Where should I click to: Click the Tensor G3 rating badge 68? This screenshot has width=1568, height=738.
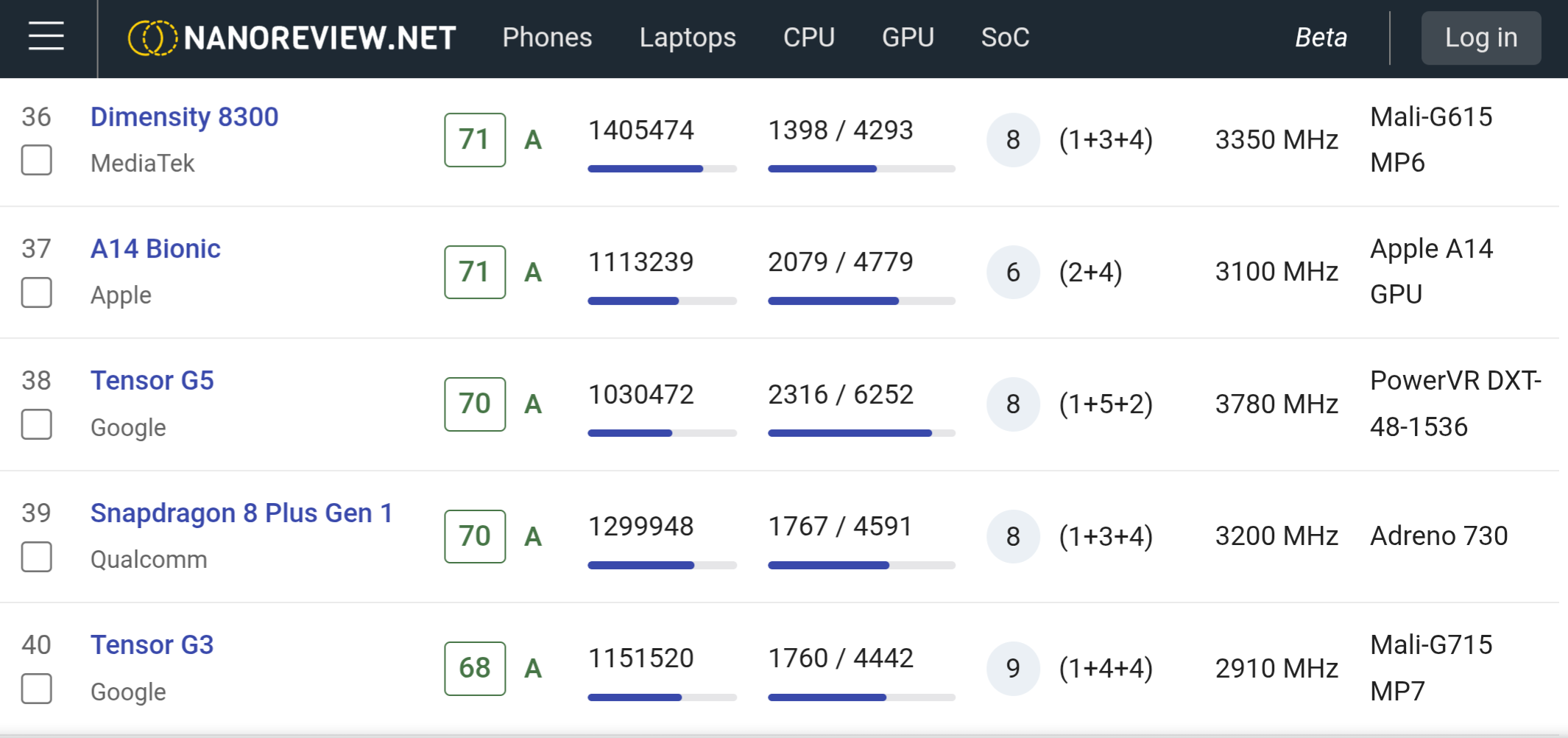(475, 668)
